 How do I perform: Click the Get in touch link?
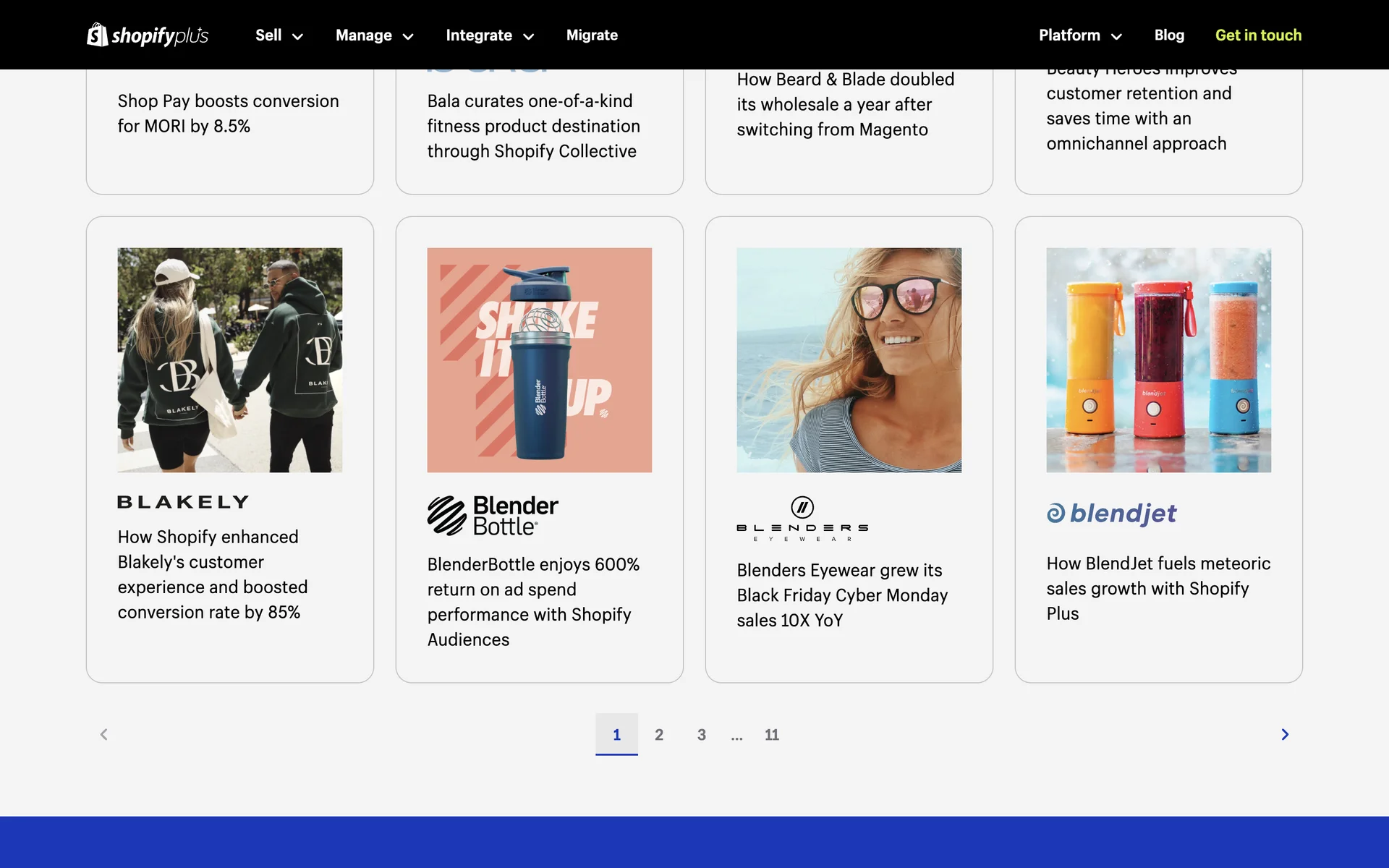click(1258, 35)
